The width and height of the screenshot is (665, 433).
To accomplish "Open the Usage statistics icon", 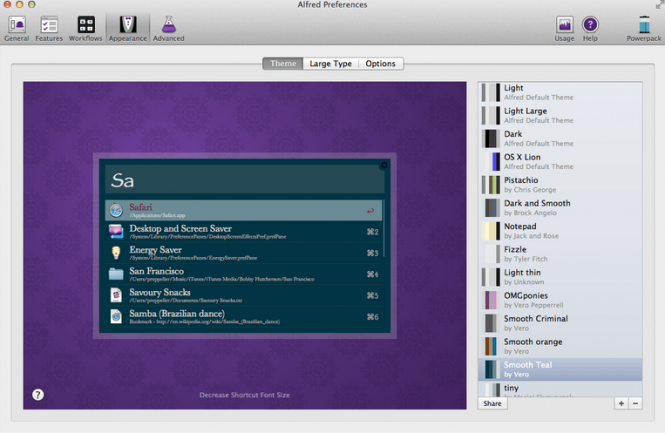I will tap(564, 29).
